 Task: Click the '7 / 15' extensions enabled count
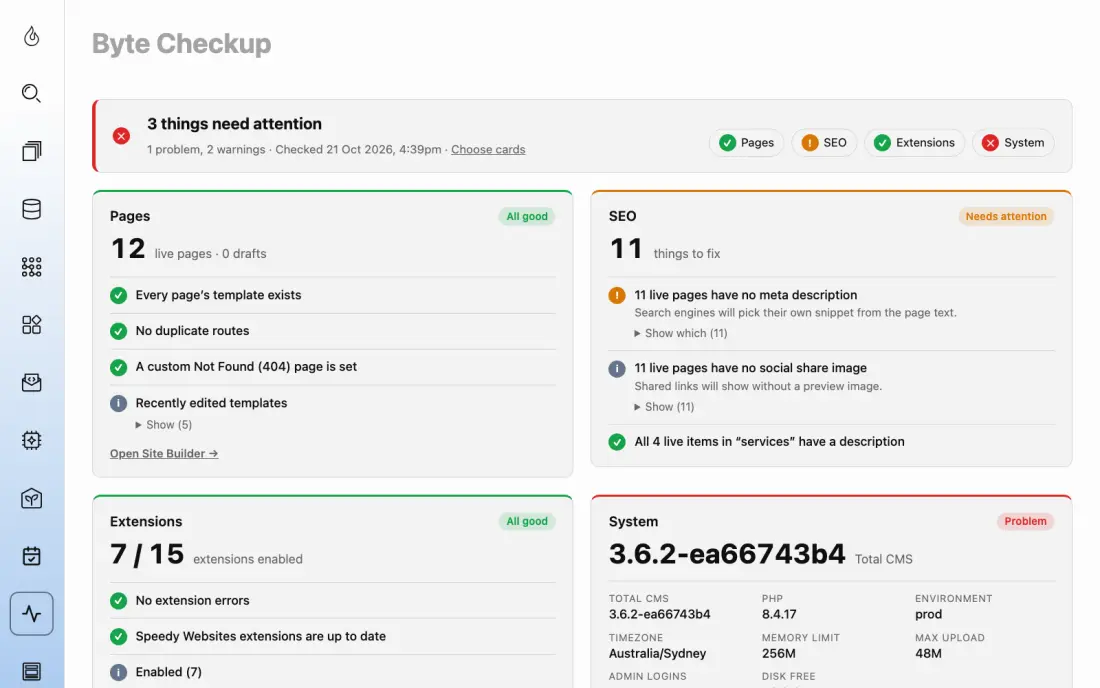(x=147, y=554)
